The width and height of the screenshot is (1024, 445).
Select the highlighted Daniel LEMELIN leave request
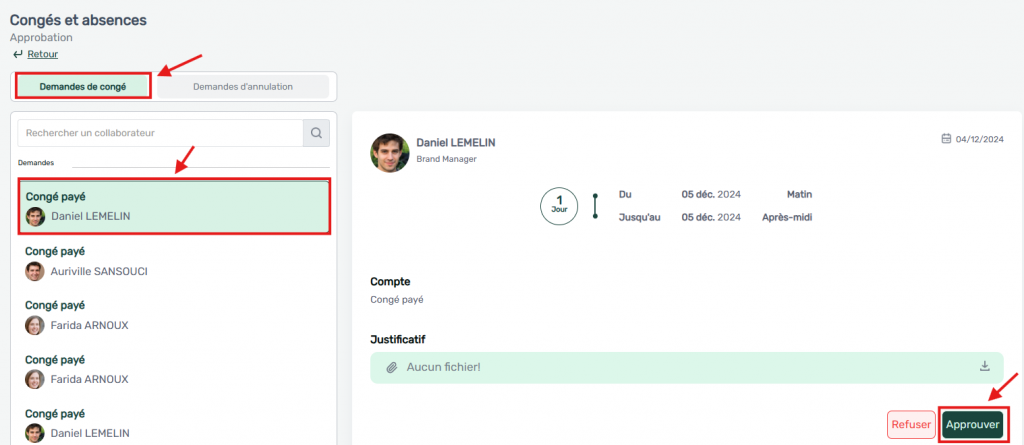point(174,207)
